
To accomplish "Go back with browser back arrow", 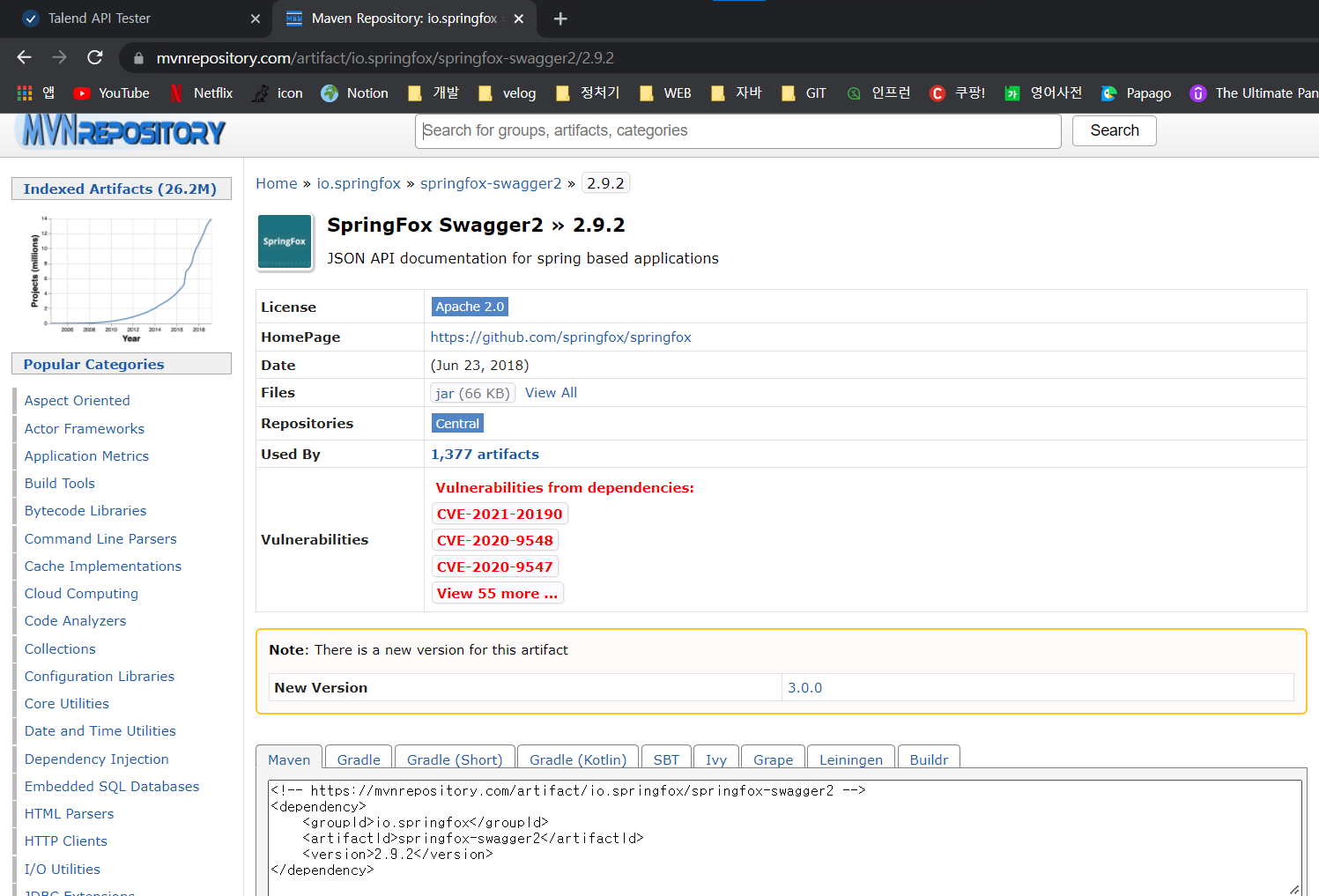I will pos(24,57).
